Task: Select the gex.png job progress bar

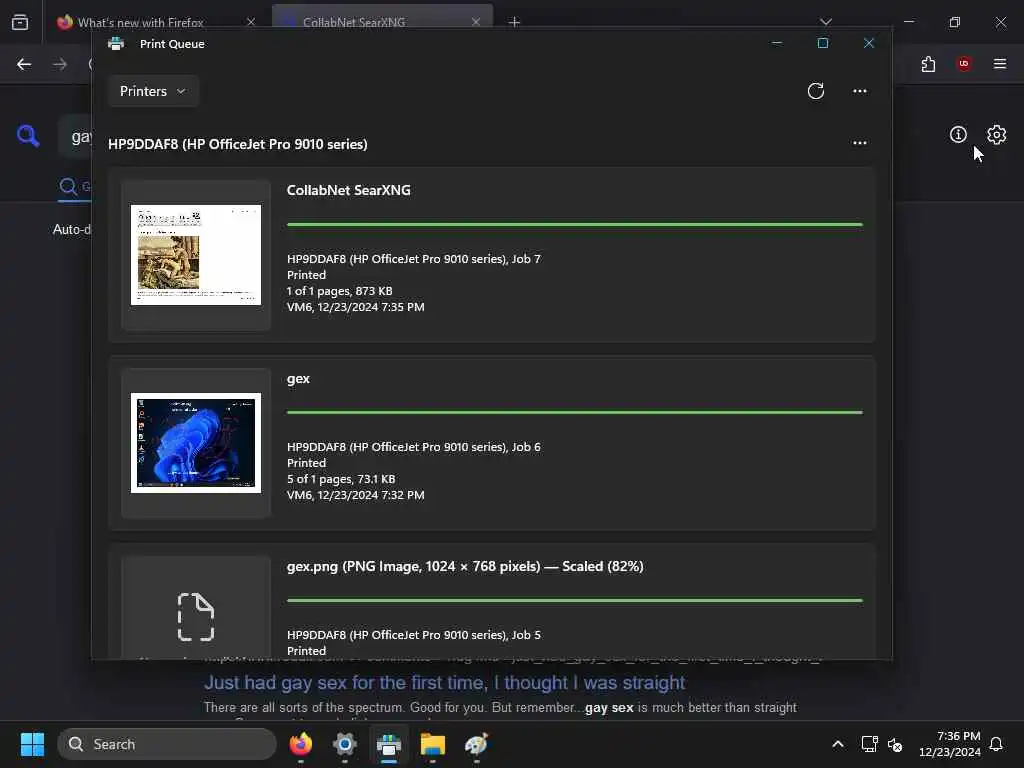Action: coord(575,600)
